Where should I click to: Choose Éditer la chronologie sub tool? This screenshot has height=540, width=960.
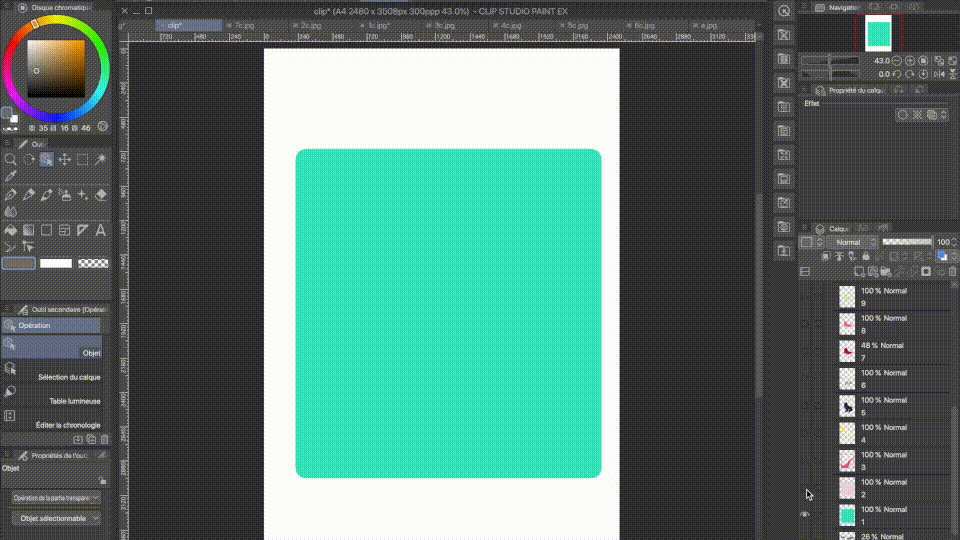[51, 419]
